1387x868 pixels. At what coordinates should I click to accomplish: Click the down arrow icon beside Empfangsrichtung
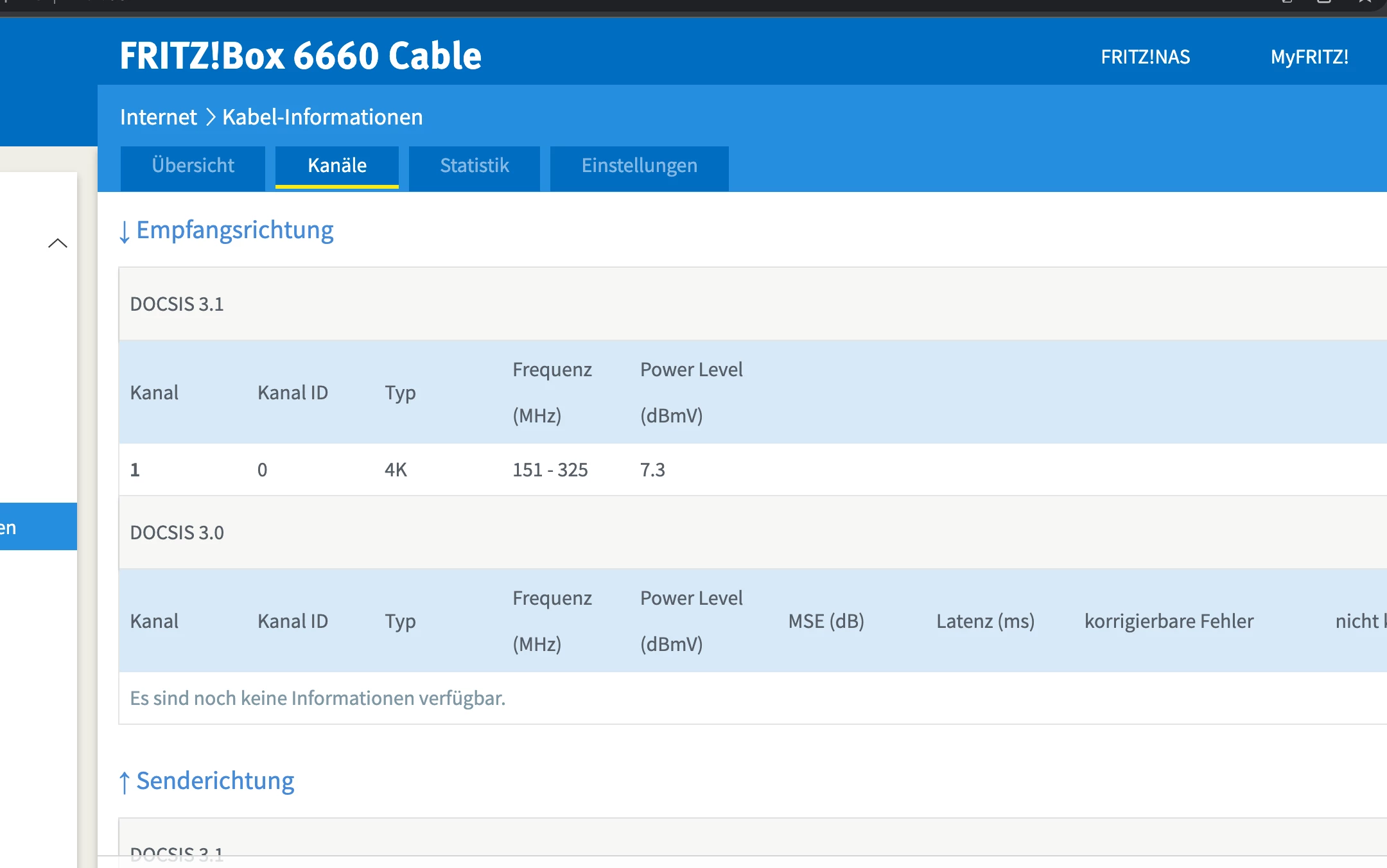pyautogui.click(x=125, y=232)
